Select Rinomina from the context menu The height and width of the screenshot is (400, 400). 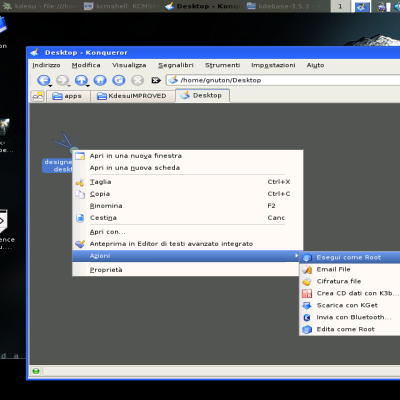(187, 206)
